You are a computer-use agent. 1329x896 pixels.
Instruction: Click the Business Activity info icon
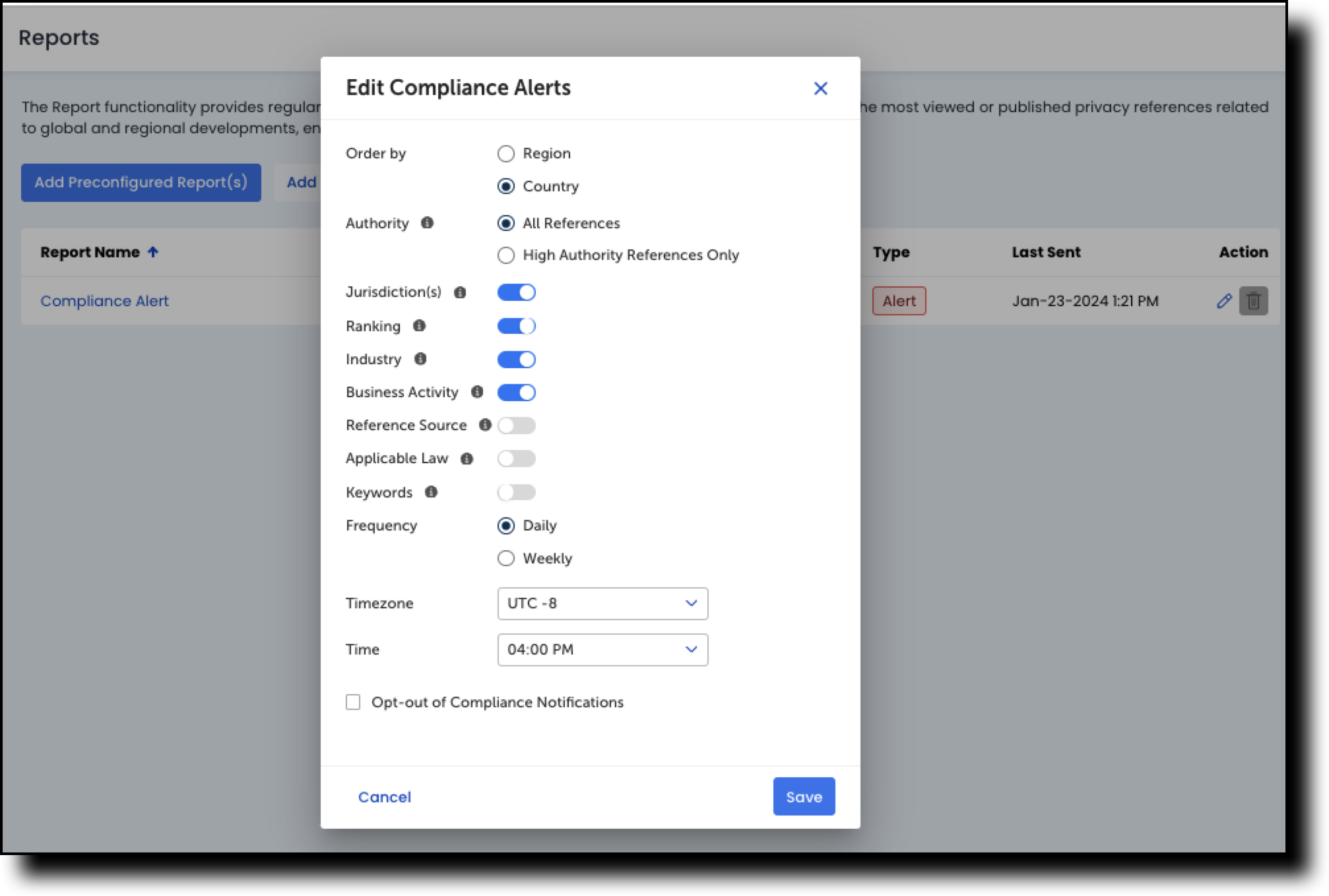[x=477, y=392]
